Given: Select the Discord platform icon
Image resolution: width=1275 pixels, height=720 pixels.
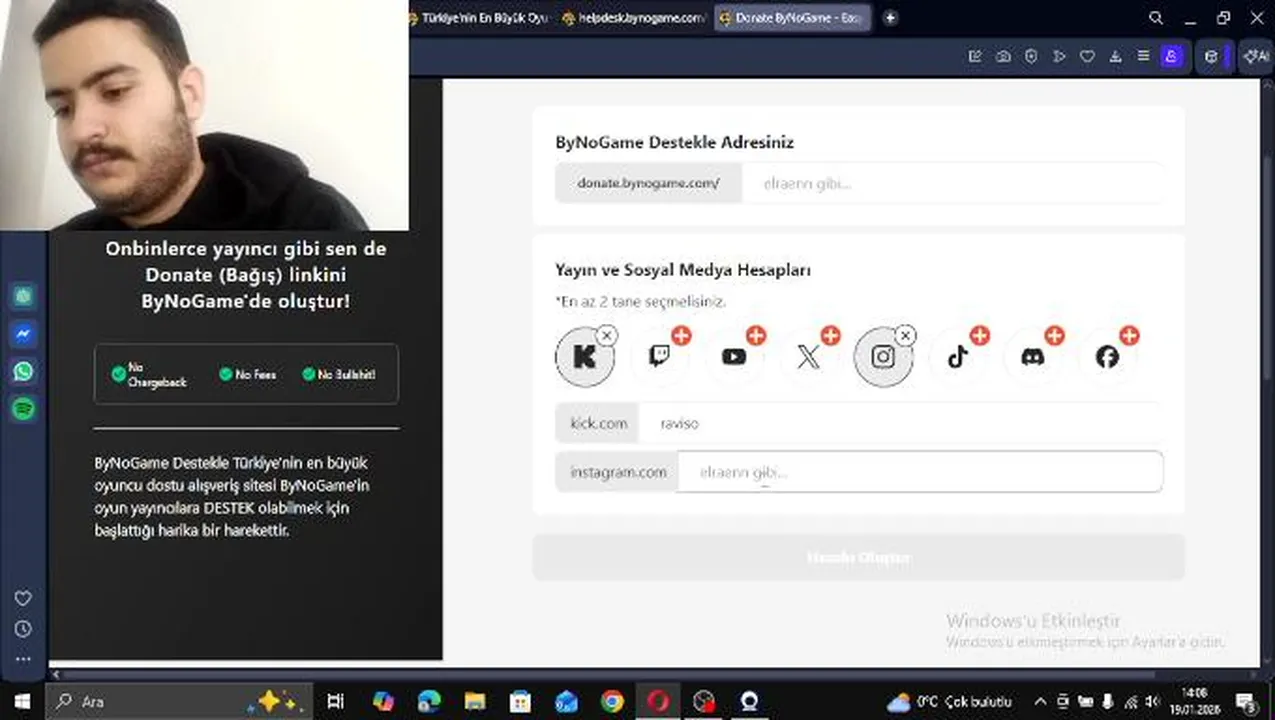Looking at the screenshot, I should tap(1032, 357).
